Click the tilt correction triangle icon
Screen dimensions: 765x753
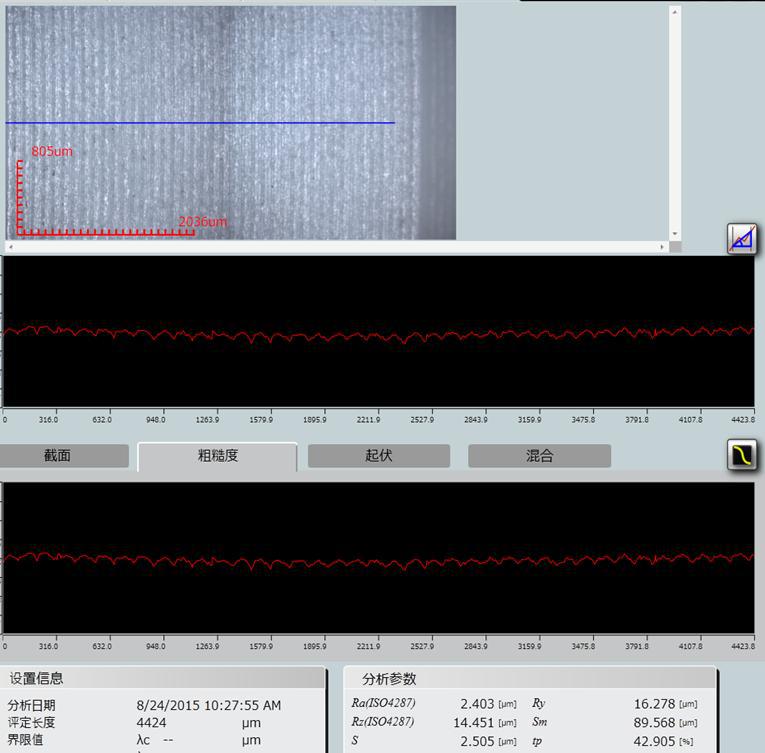pos(741,239)
